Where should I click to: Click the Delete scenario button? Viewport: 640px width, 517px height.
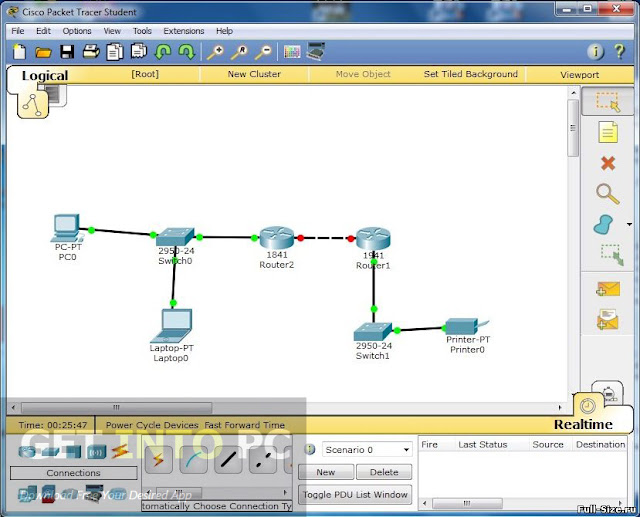[384, 472]
